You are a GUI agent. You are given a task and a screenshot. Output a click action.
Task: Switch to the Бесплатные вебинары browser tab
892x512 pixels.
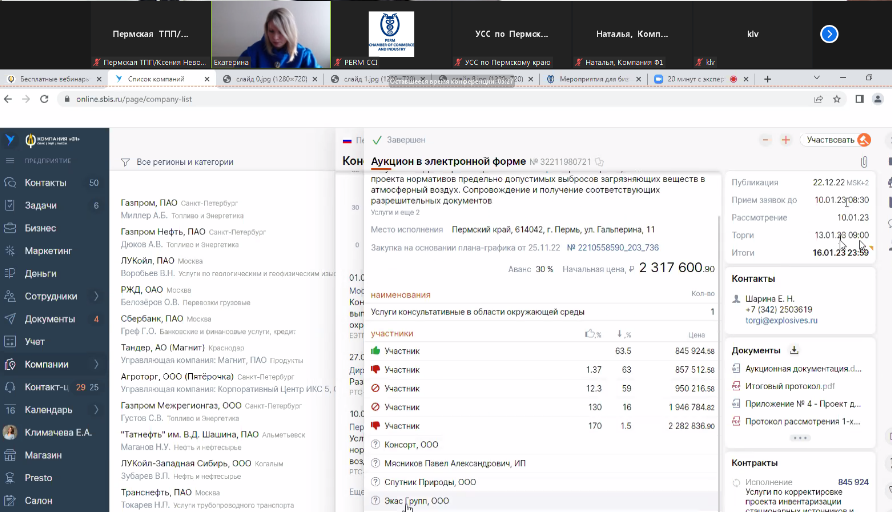pos(50,78)
